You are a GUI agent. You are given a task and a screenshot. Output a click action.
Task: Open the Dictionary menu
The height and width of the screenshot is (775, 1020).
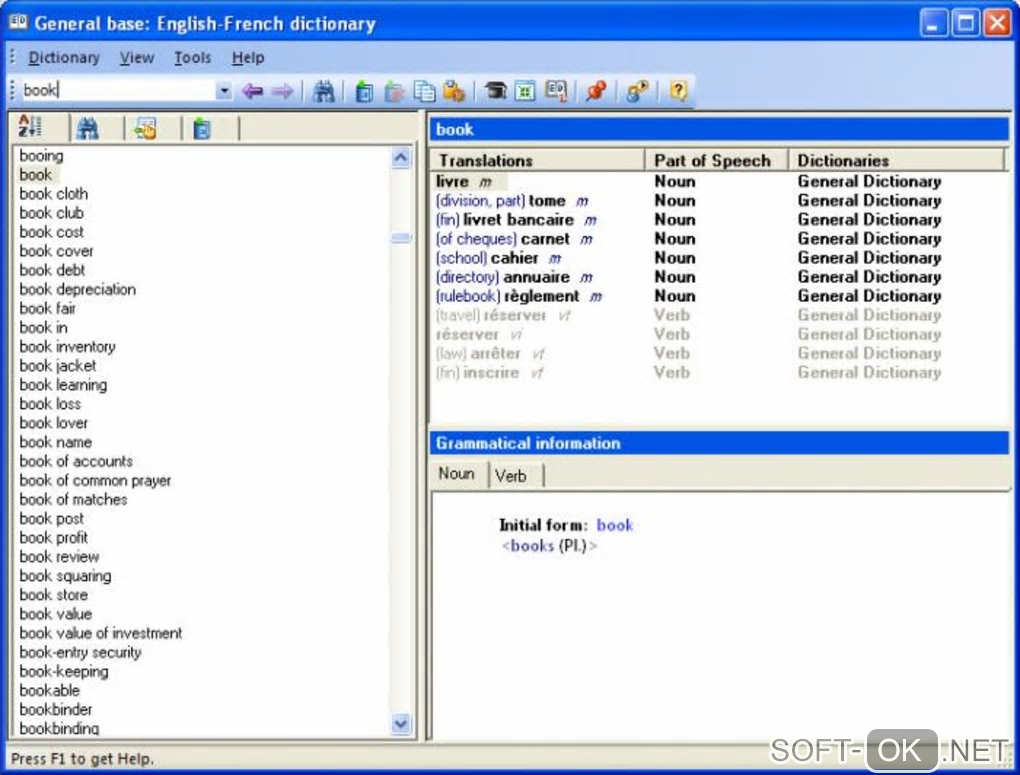click(64, 58)
